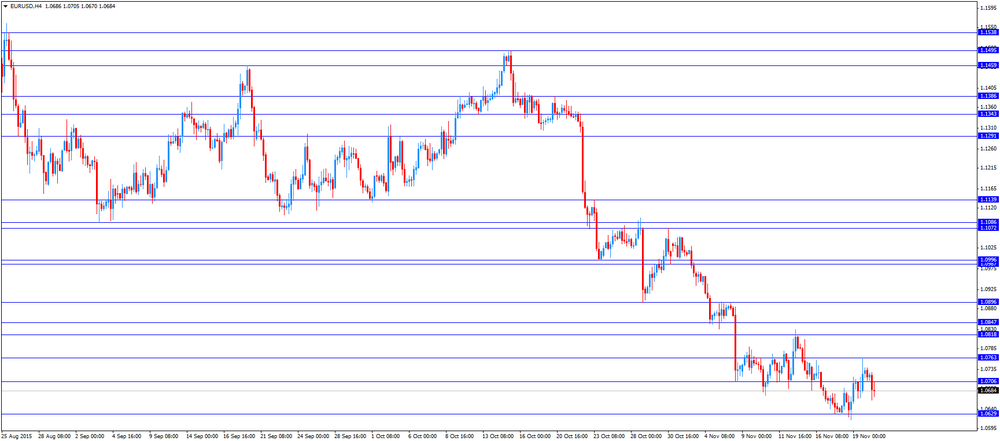The width and height of the screenshot is (1000, 441).
Task: Select the 1.0763 horizontal line price label
Action: click(988, 358)
